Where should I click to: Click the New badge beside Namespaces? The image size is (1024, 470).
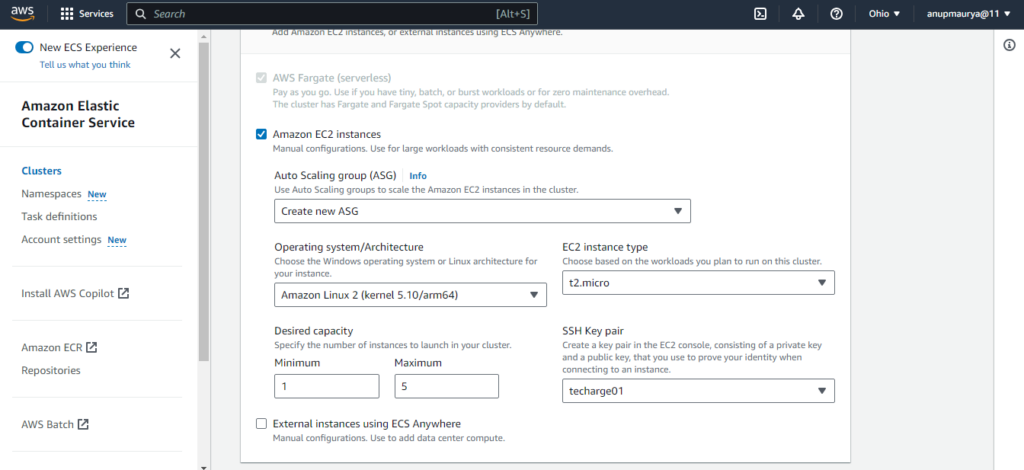click(97, 195)
